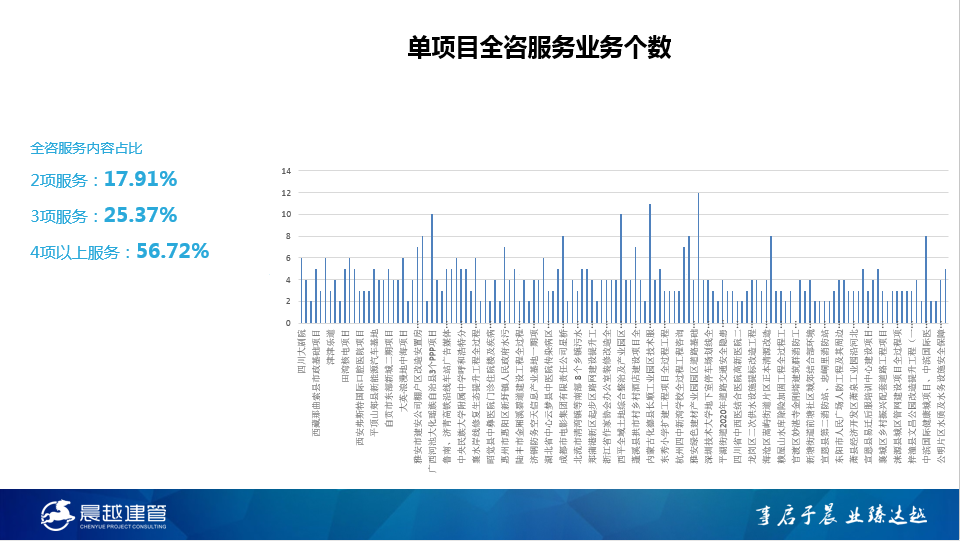Image resolution: width=960 pixels, height=541 pixels.
Task: Click the 全咨服务内容占比 heading
Action: tap(86, 148)
